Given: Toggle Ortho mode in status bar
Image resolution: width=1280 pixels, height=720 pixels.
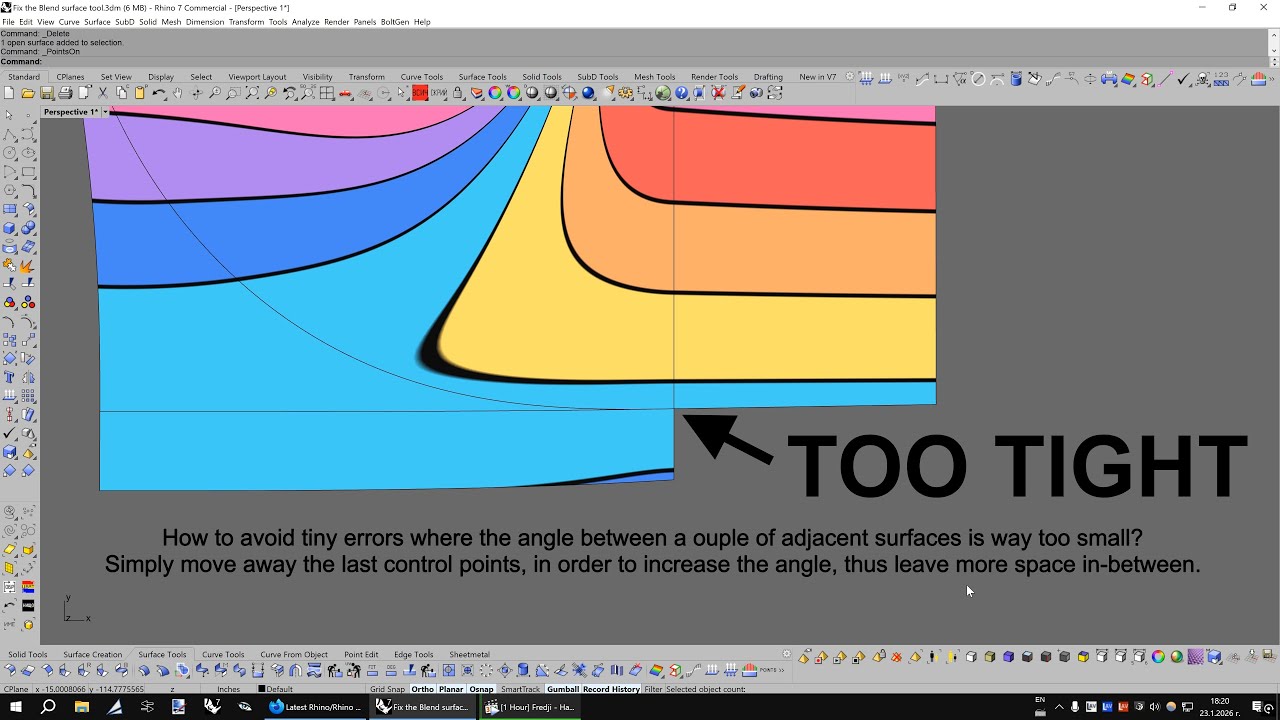Looking at the screenshot, I should click(422, 689).
